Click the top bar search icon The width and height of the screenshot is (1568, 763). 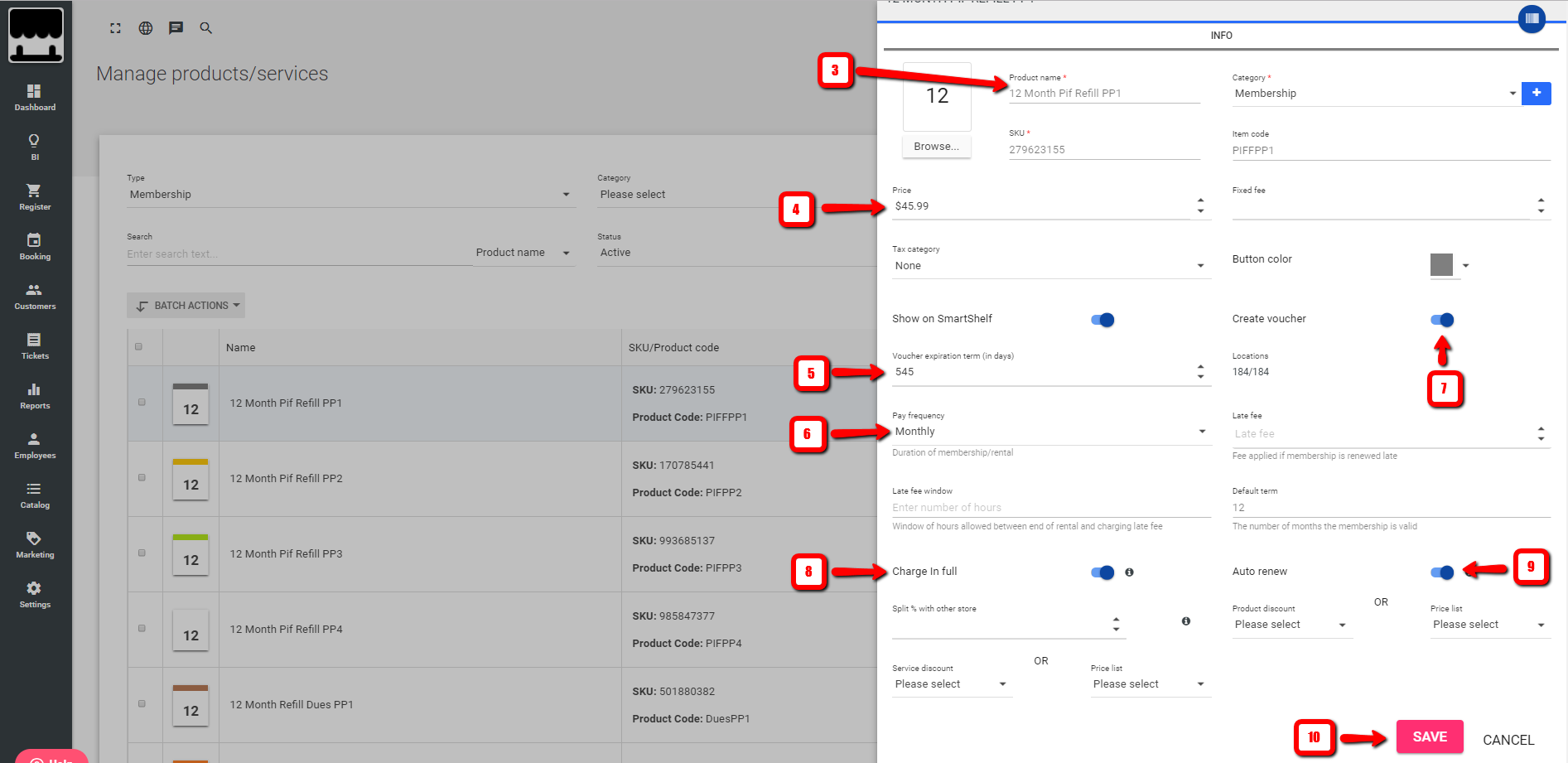206,28
